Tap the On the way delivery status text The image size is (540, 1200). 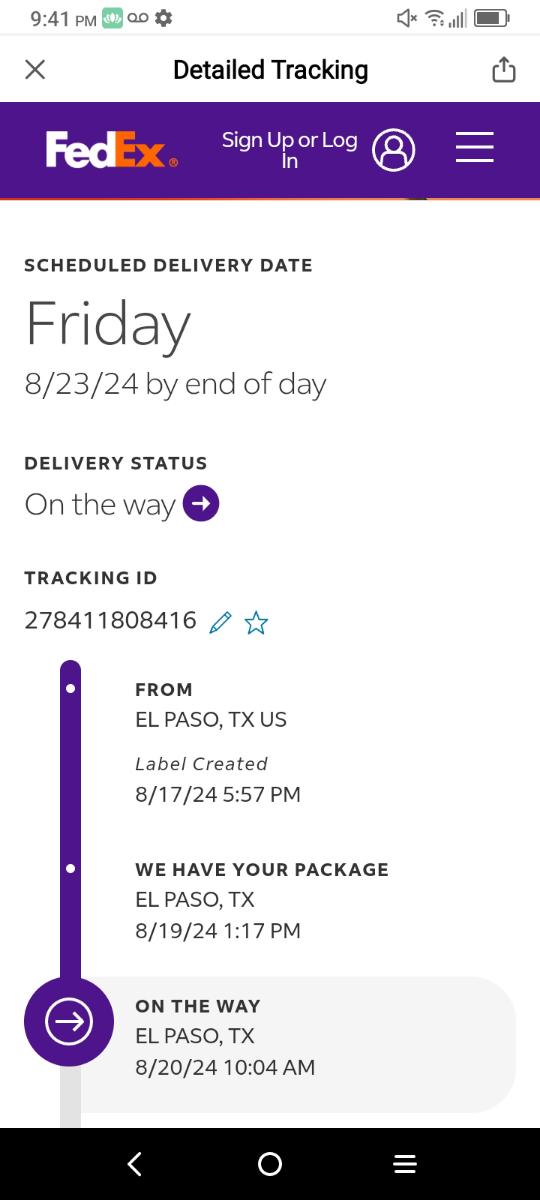tap(100, 505)
